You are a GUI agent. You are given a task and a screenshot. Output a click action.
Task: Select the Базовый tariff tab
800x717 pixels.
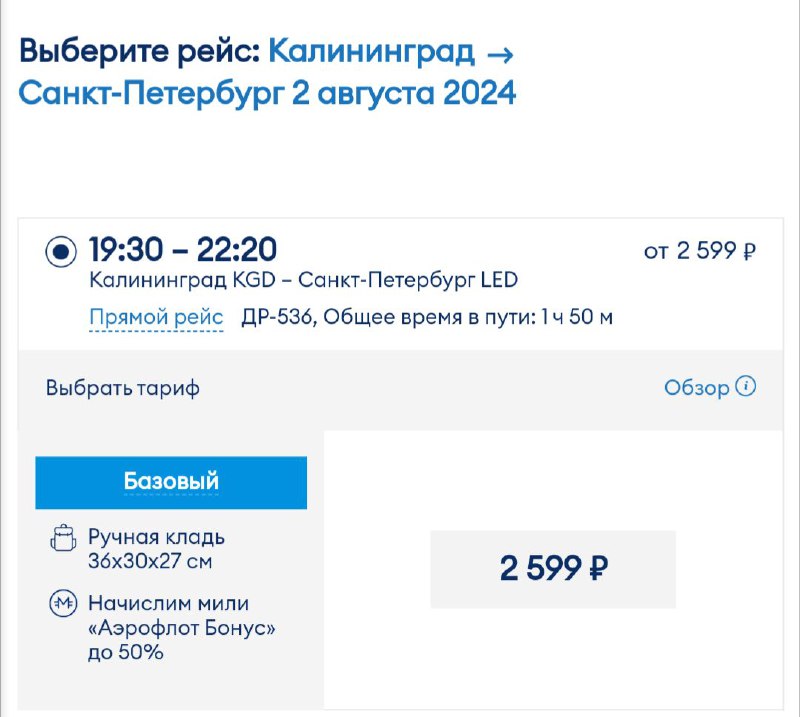171,482
